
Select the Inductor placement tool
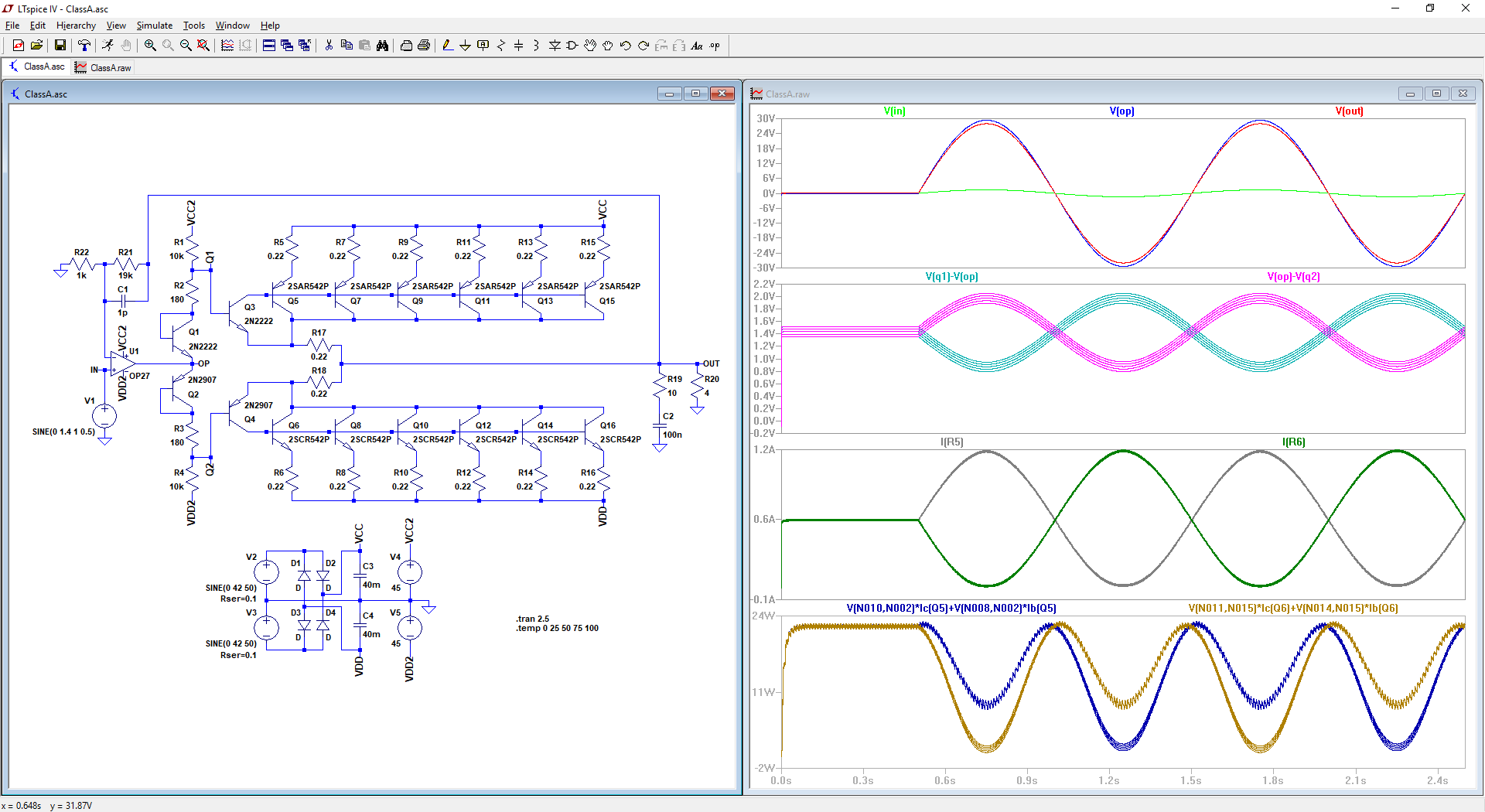pos(536,46)
